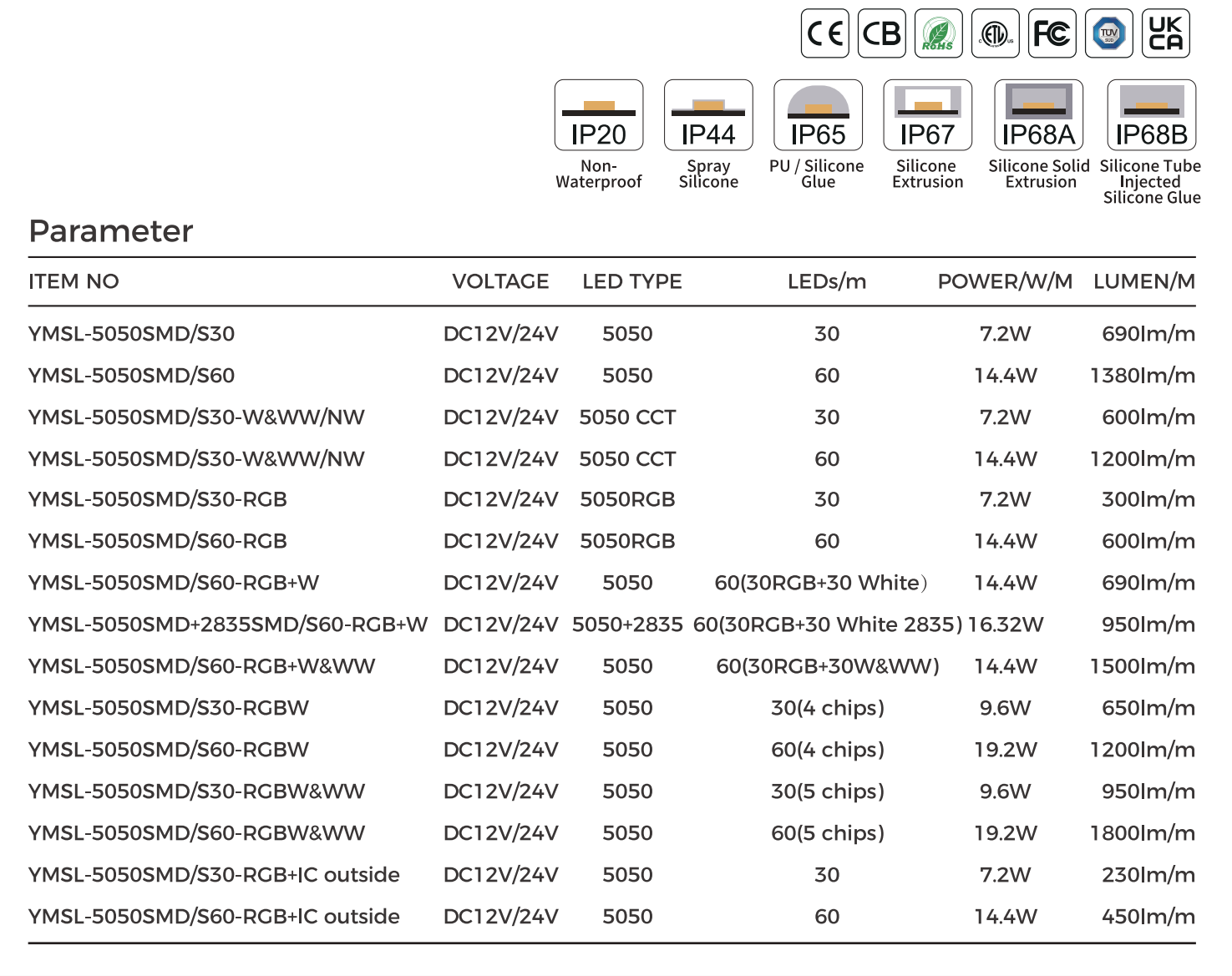Click item YMSL-5050SMD/S60-RGBW&WW
1232x976 pixels.
tap(196, 833)
